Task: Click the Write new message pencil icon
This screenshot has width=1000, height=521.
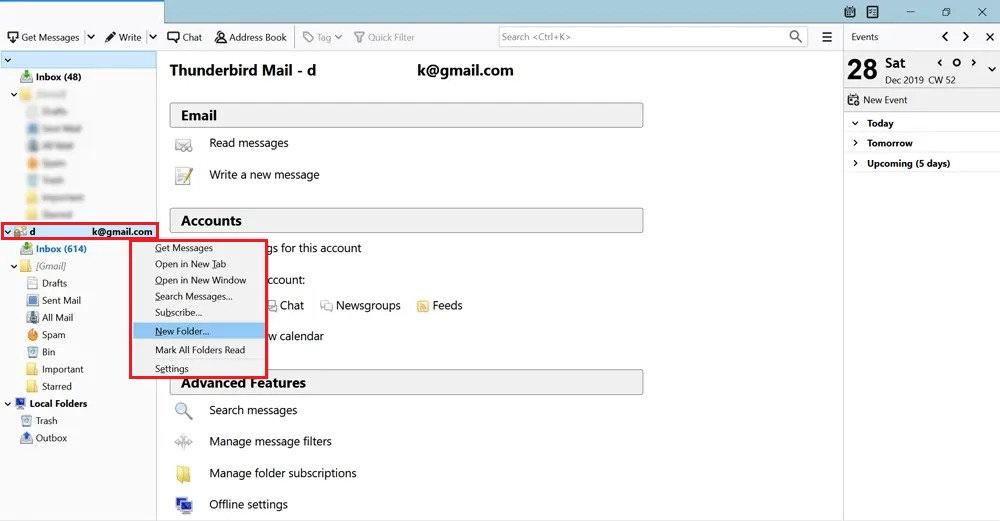Action: pyautogui.click(x=110, y=37)
